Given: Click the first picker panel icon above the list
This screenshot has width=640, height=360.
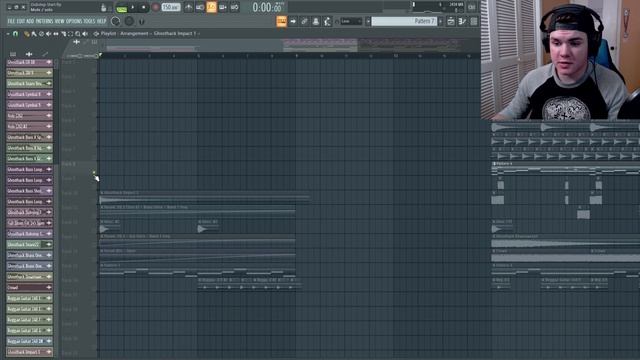Looking at the screenshot, I should pos(13,54).
